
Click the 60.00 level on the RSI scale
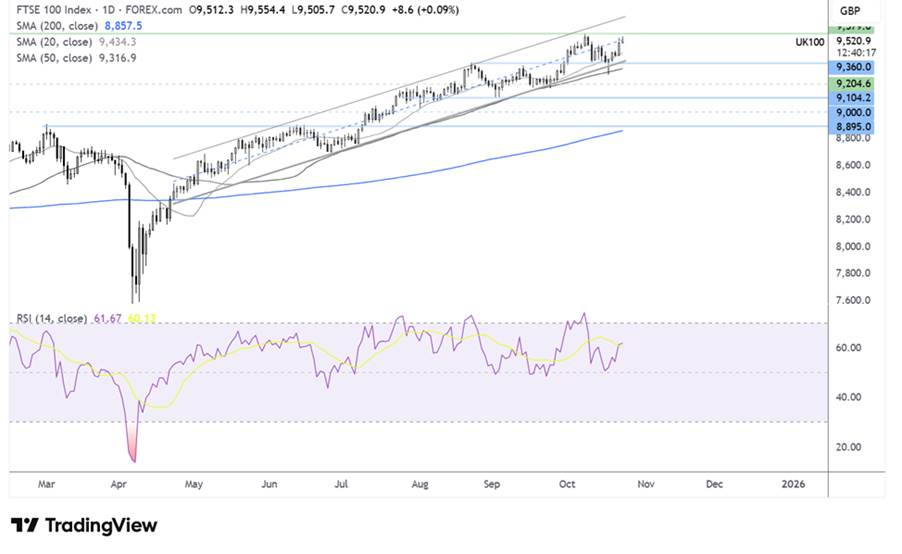[850, 348]
